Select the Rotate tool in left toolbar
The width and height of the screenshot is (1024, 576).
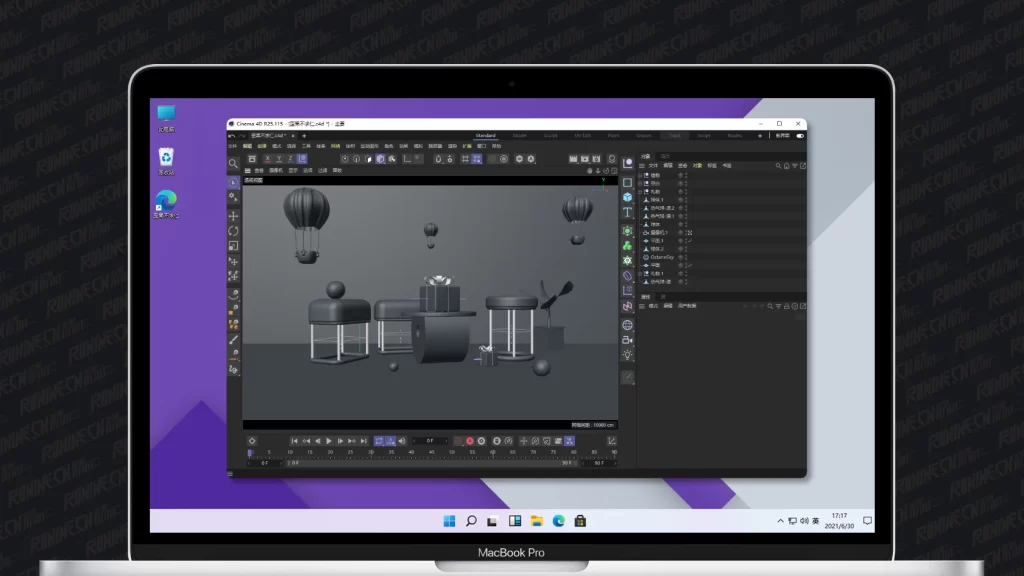pyautogui.click(x=234, y=231)
